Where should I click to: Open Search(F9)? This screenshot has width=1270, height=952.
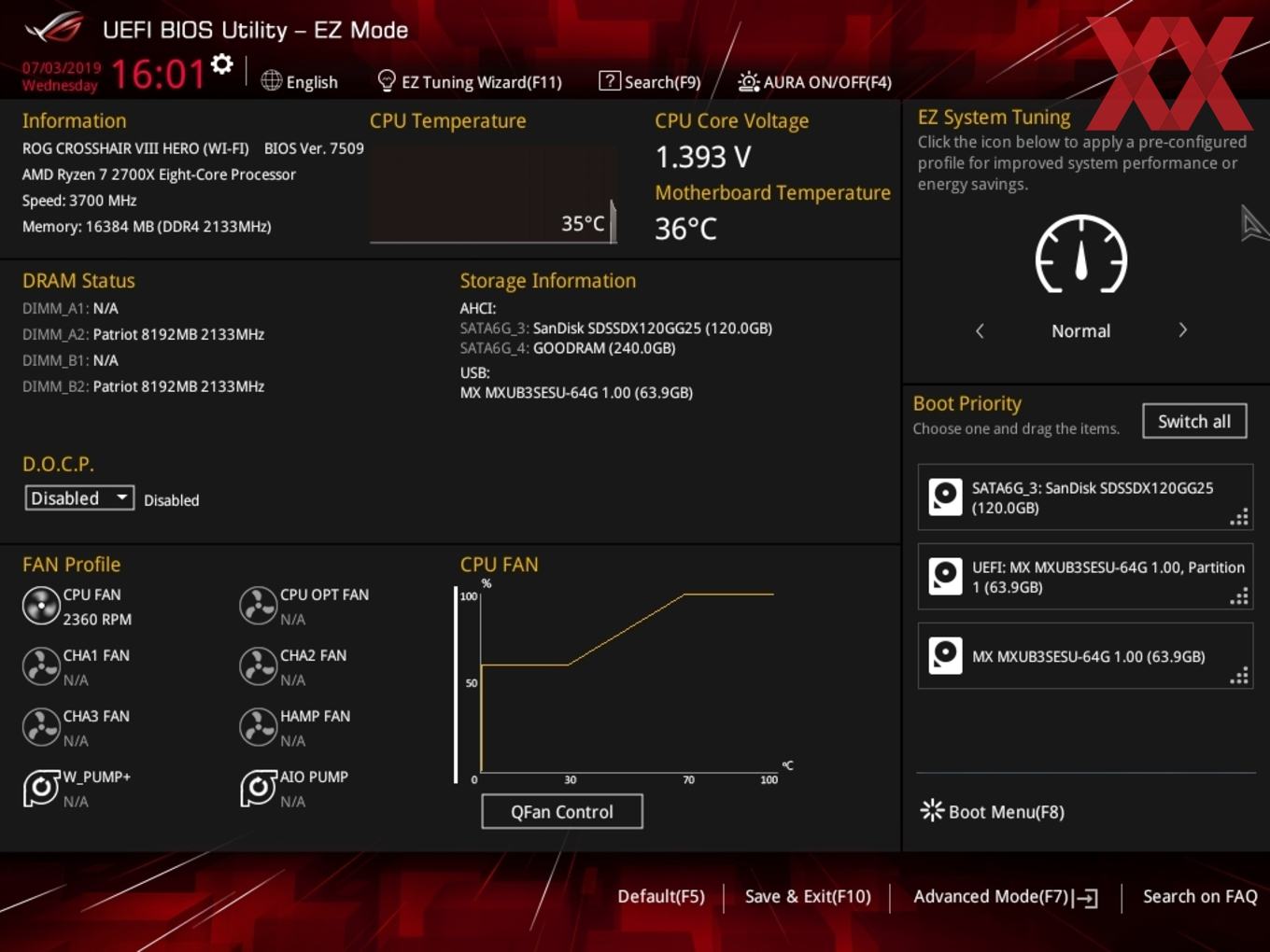662,82
